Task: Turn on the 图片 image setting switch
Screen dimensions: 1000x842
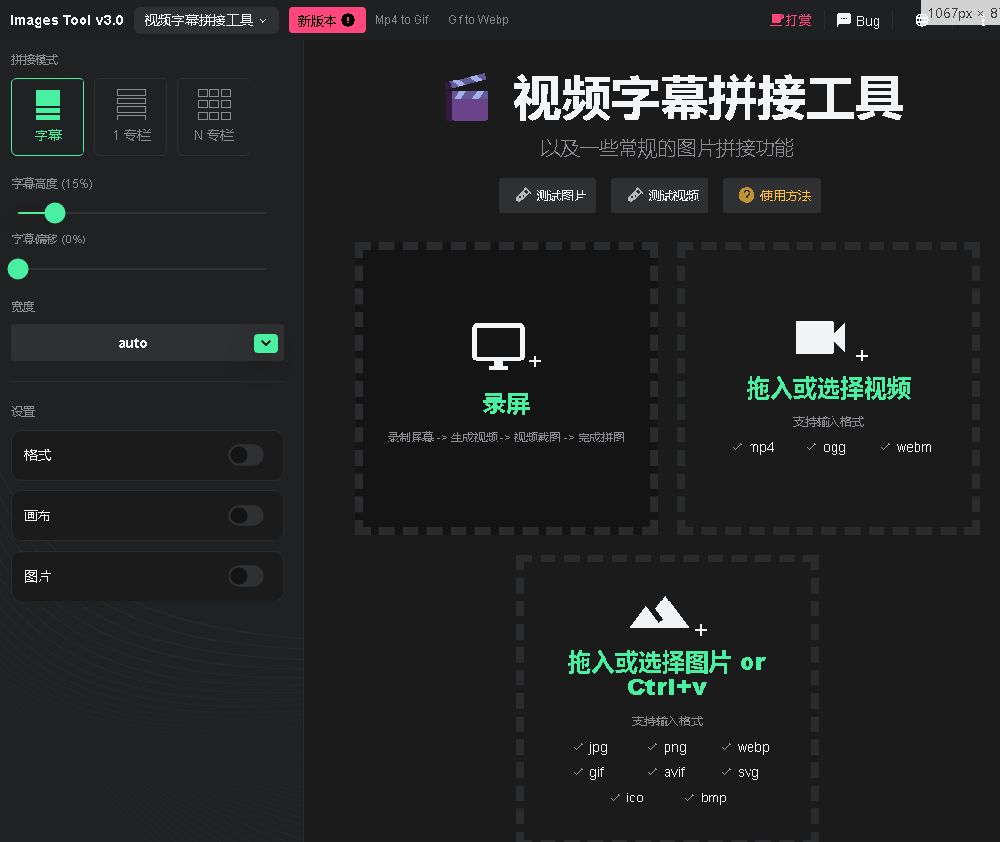Action: coord(246,576)
